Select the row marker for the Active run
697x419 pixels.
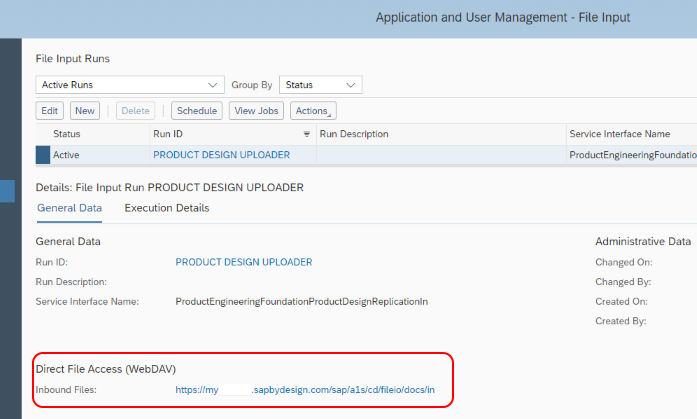tap(43, 155)
